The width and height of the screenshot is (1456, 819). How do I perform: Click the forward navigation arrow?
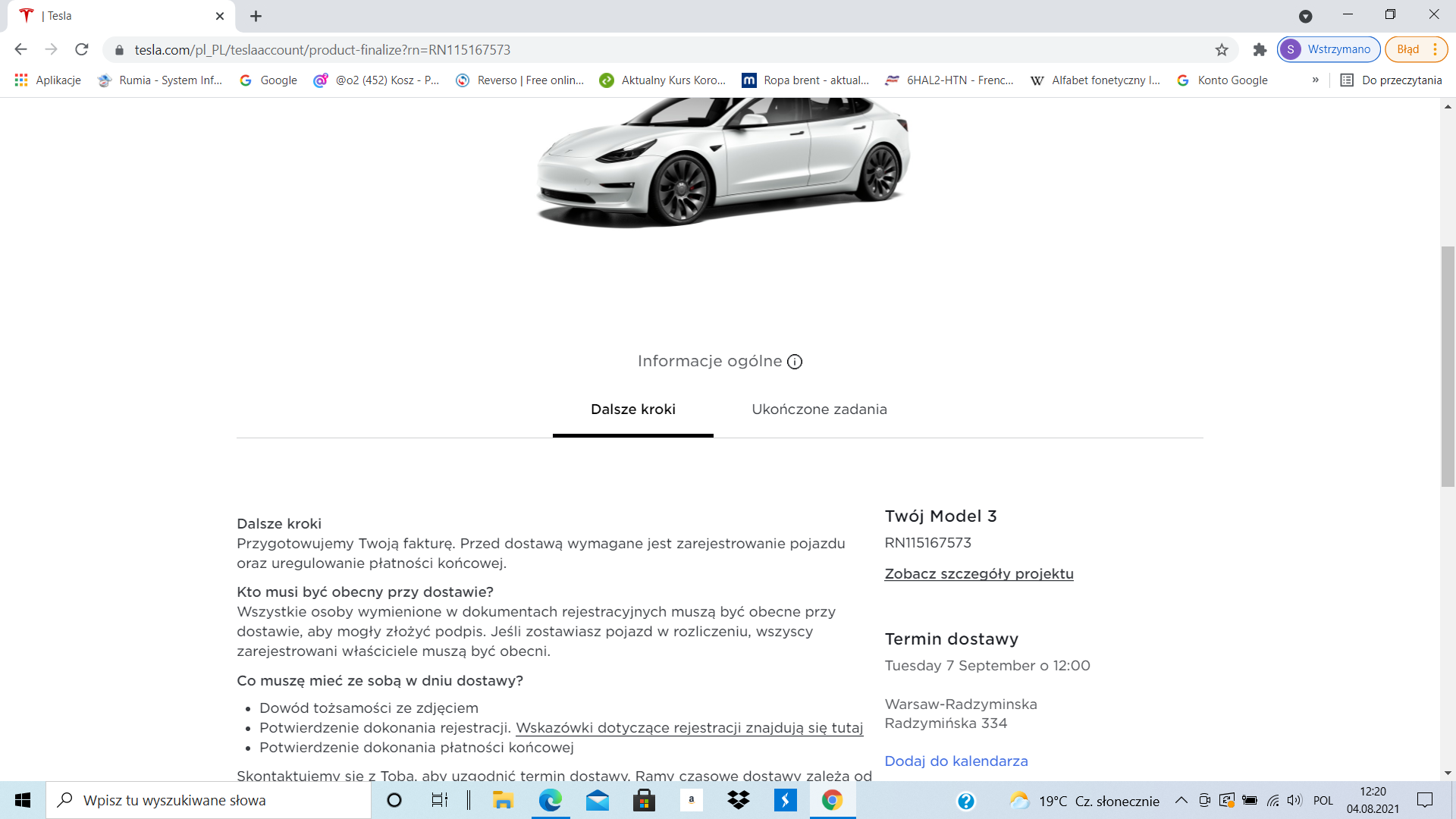coord(51,49)
